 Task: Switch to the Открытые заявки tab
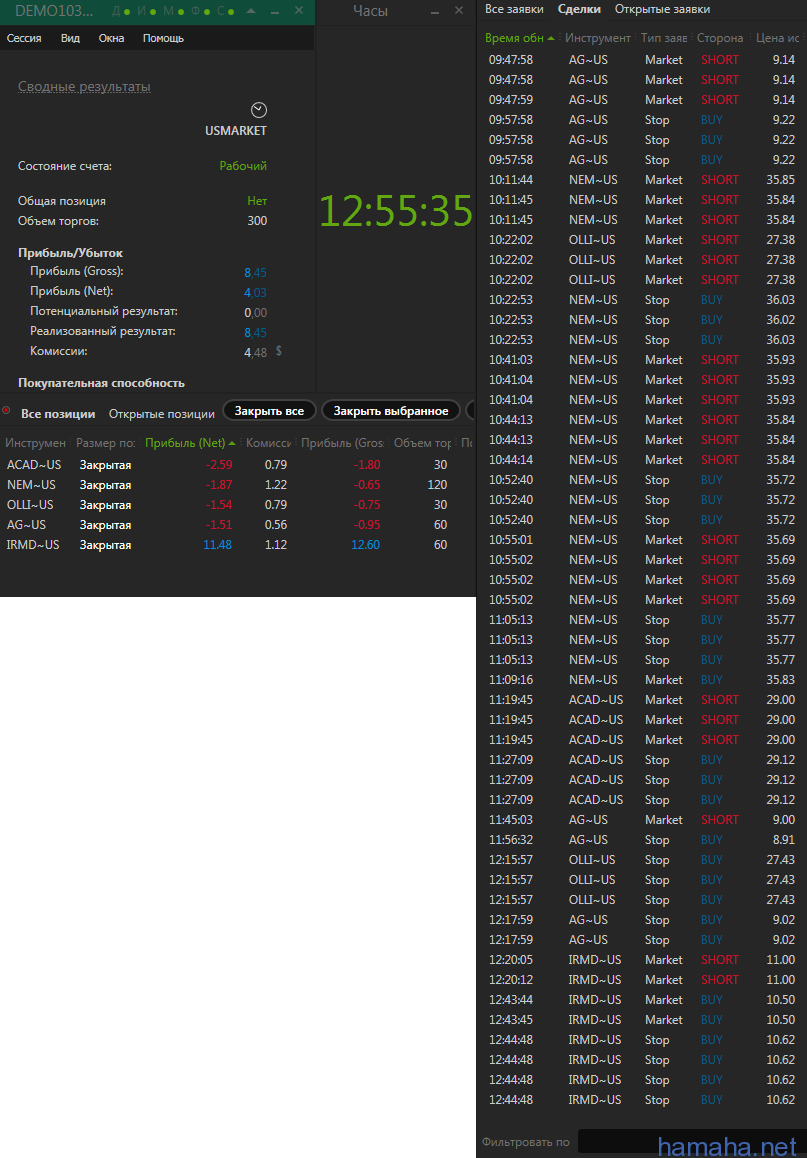[x=662, y=10]
